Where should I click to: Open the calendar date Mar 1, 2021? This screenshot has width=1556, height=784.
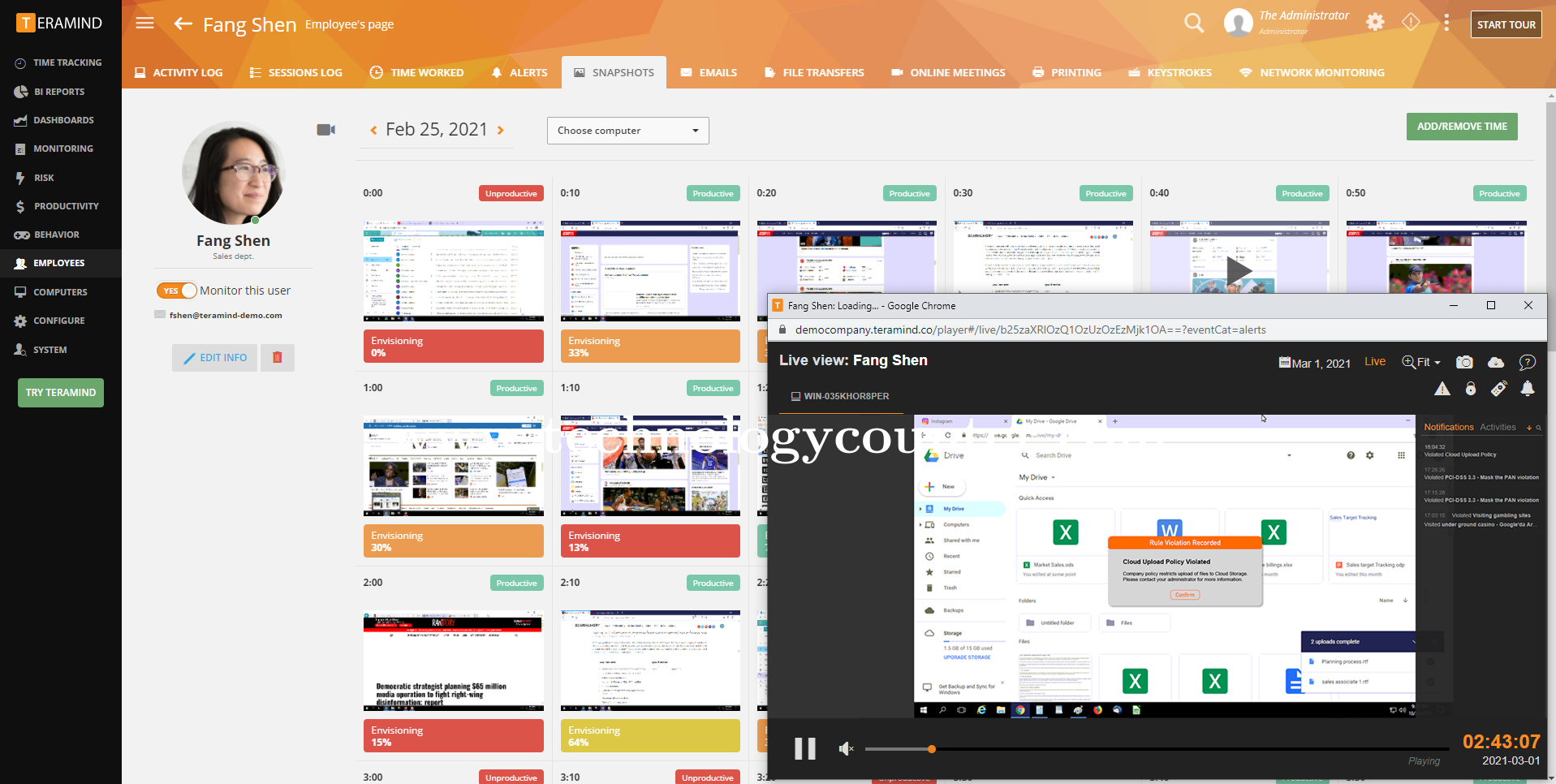[x=1315, y=363]
